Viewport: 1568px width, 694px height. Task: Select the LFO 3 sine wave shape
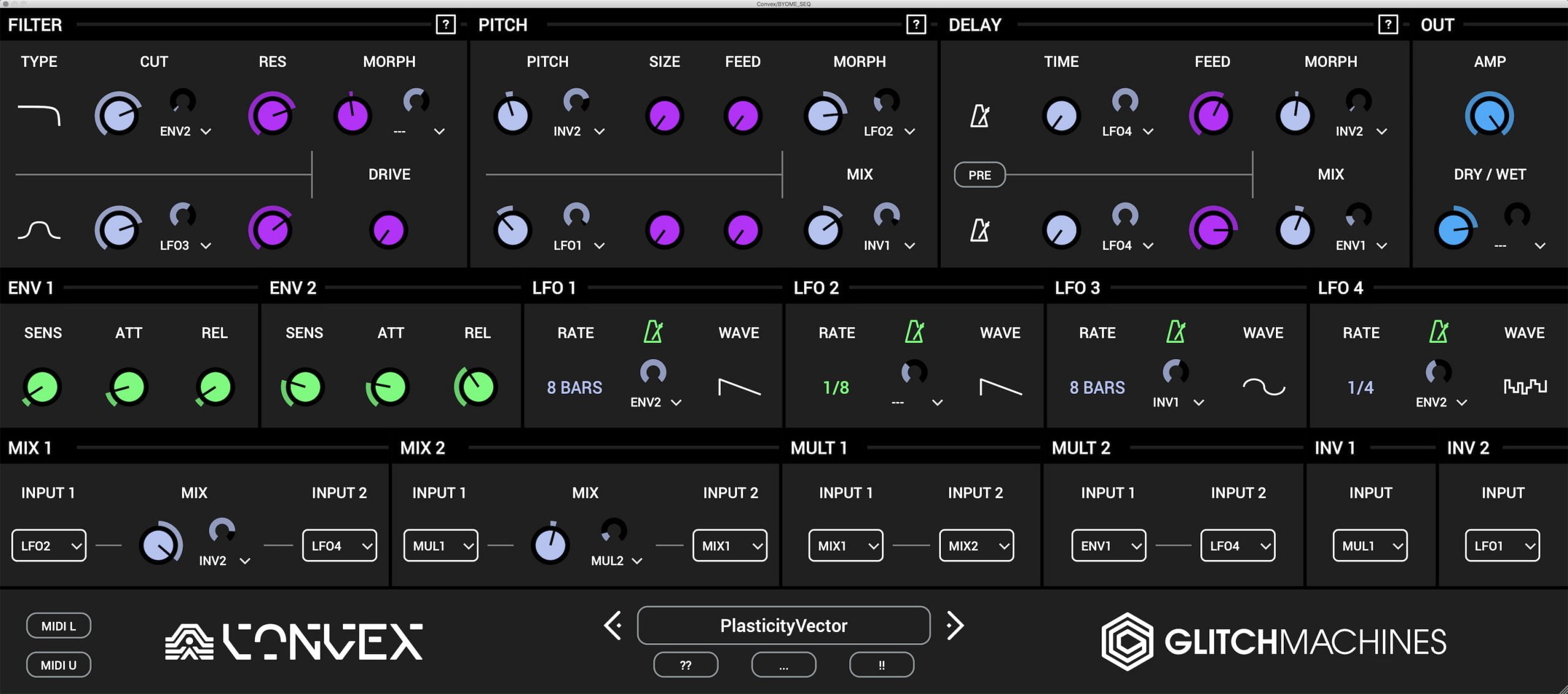click(x=1263, y=387)
